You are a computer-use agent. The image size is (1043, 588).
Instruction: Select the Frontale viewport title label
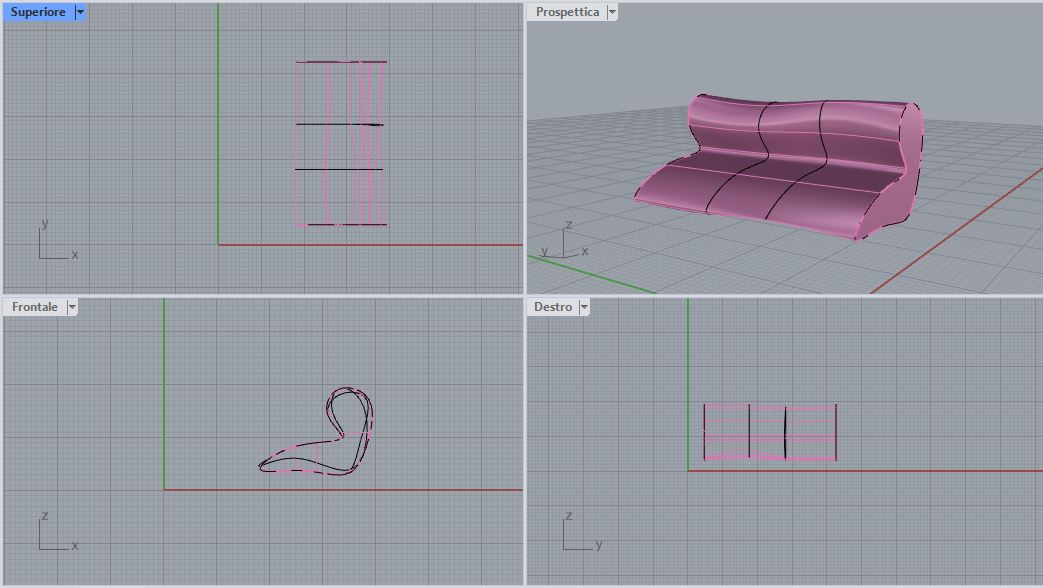[x=34, y=307]
